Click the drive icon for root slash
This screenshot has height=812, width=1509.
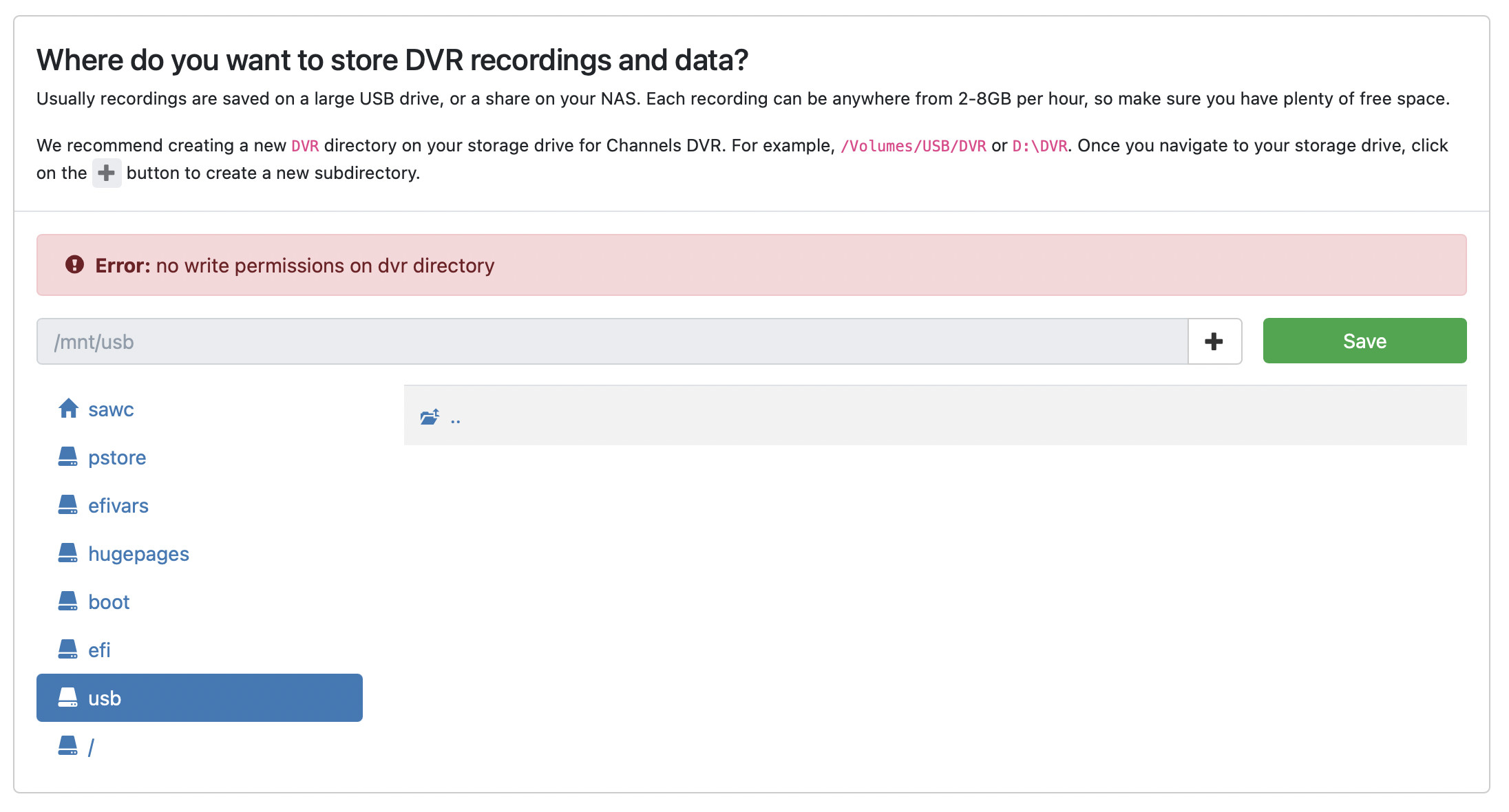(68, 746)
